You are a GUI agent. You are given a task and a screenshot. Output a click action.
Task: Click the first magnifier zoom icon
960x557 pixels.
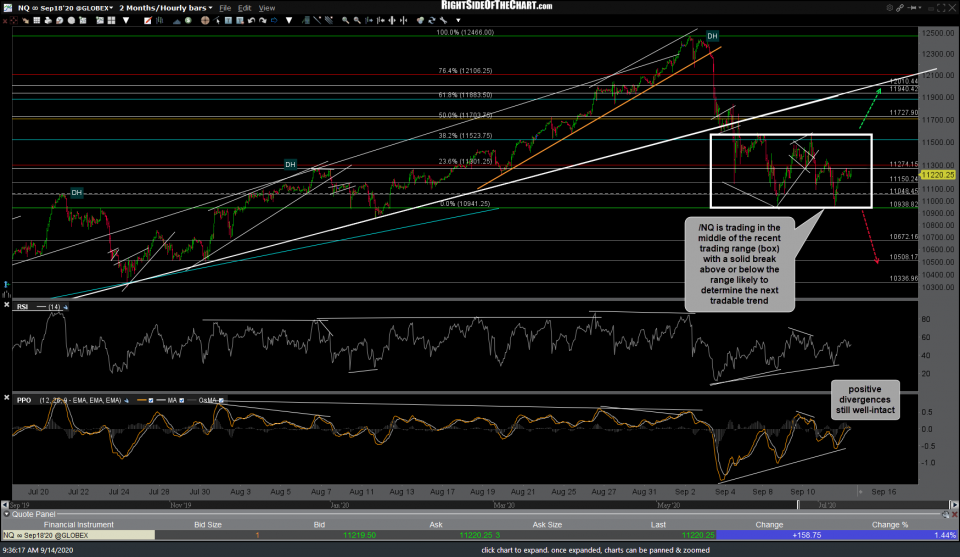tap(346, 20)
